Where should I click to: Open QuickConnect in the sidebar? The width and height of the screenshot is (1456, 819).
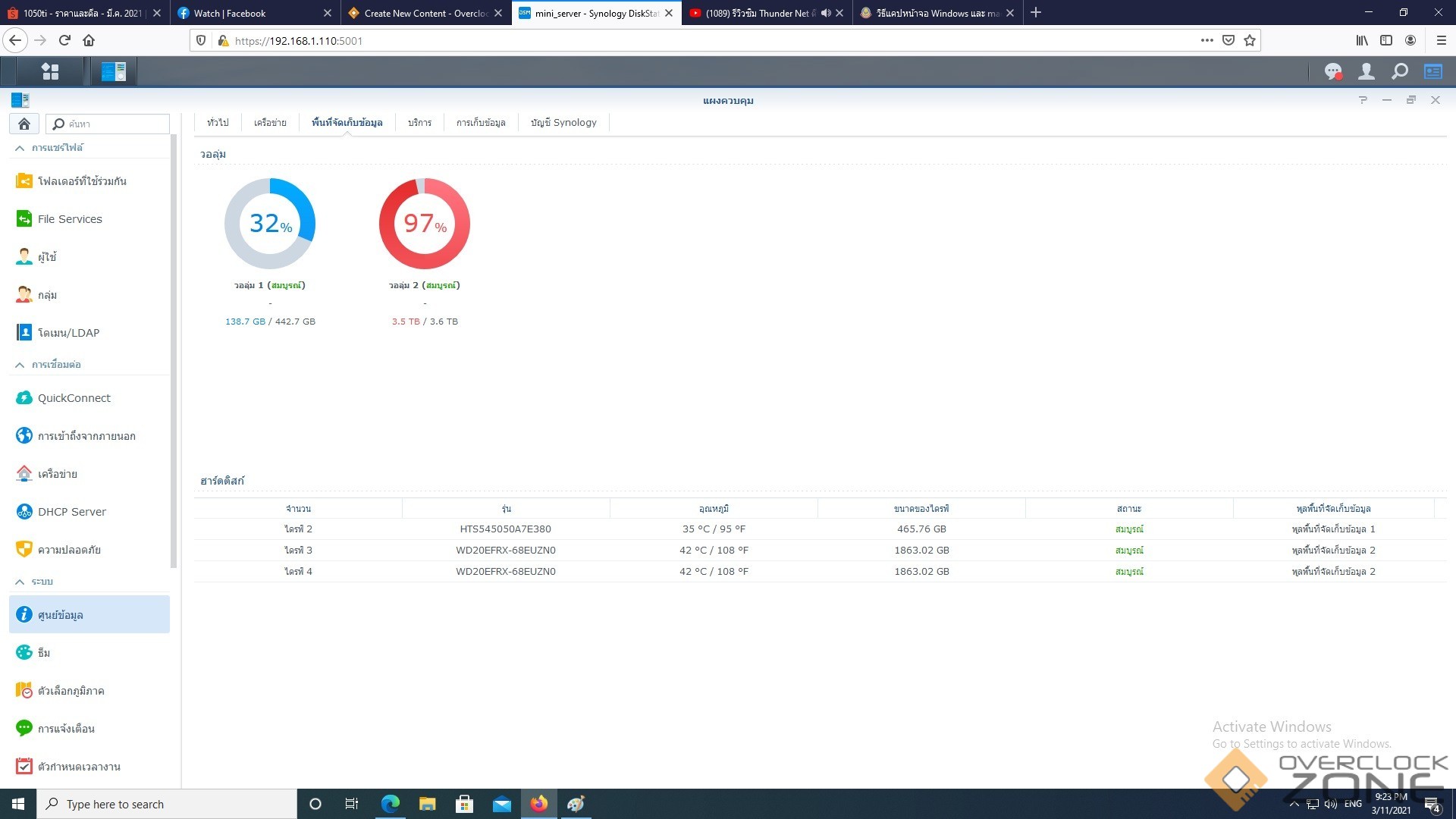click(74, 398)
